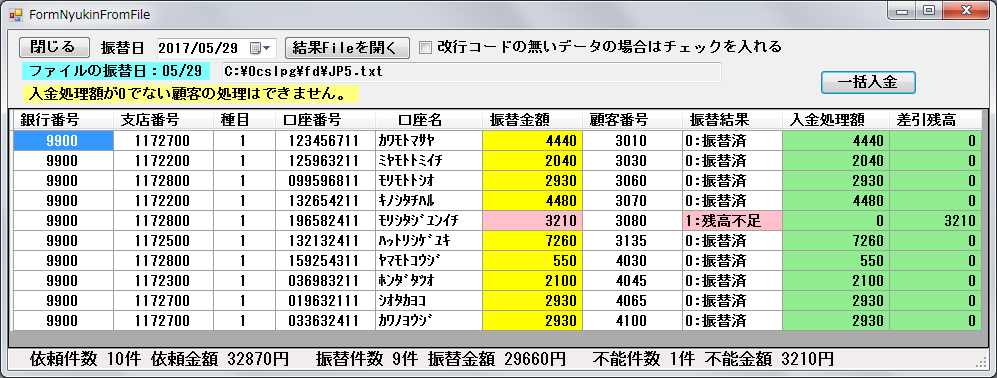The image size is (997, 378).
Task: Click 振替金額 29660円 in status bar
Action: [497, 359]
